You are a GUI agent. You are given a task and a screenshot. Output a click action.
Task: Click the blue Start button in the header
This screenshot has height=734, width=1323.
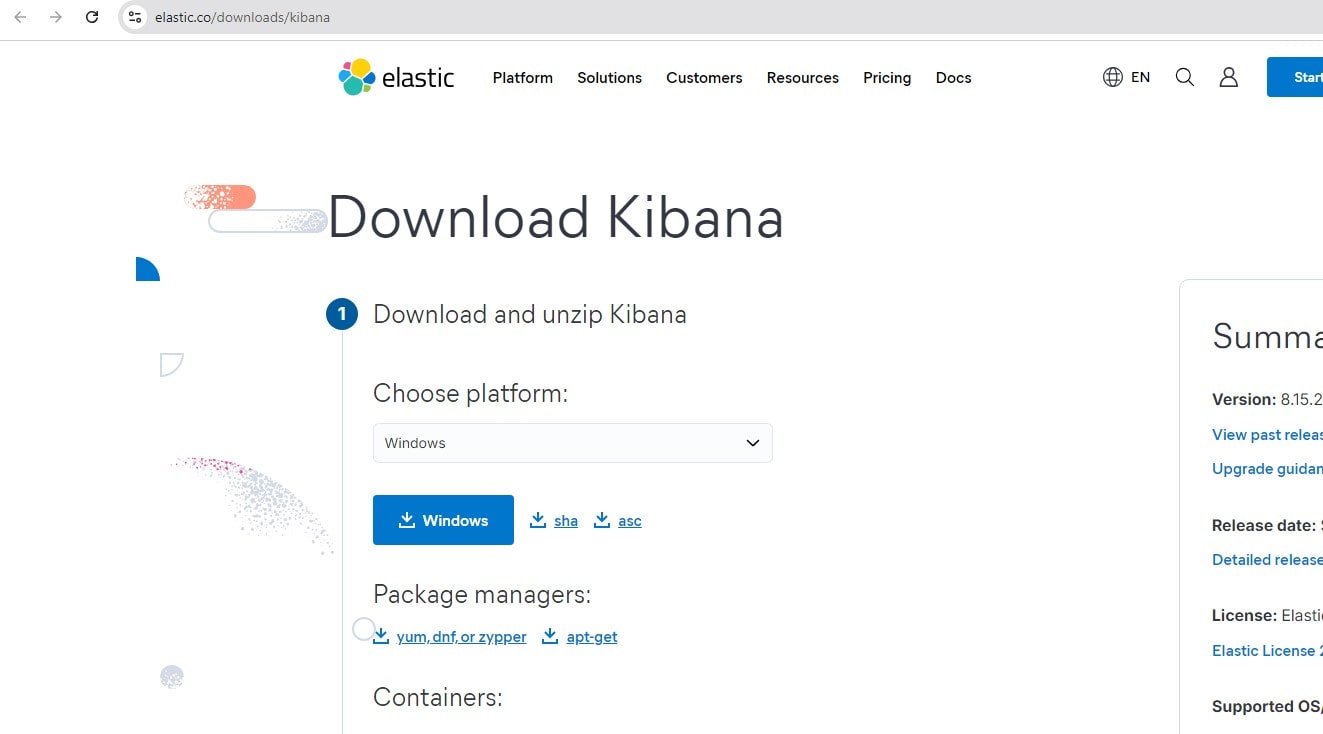point(1295,77)
